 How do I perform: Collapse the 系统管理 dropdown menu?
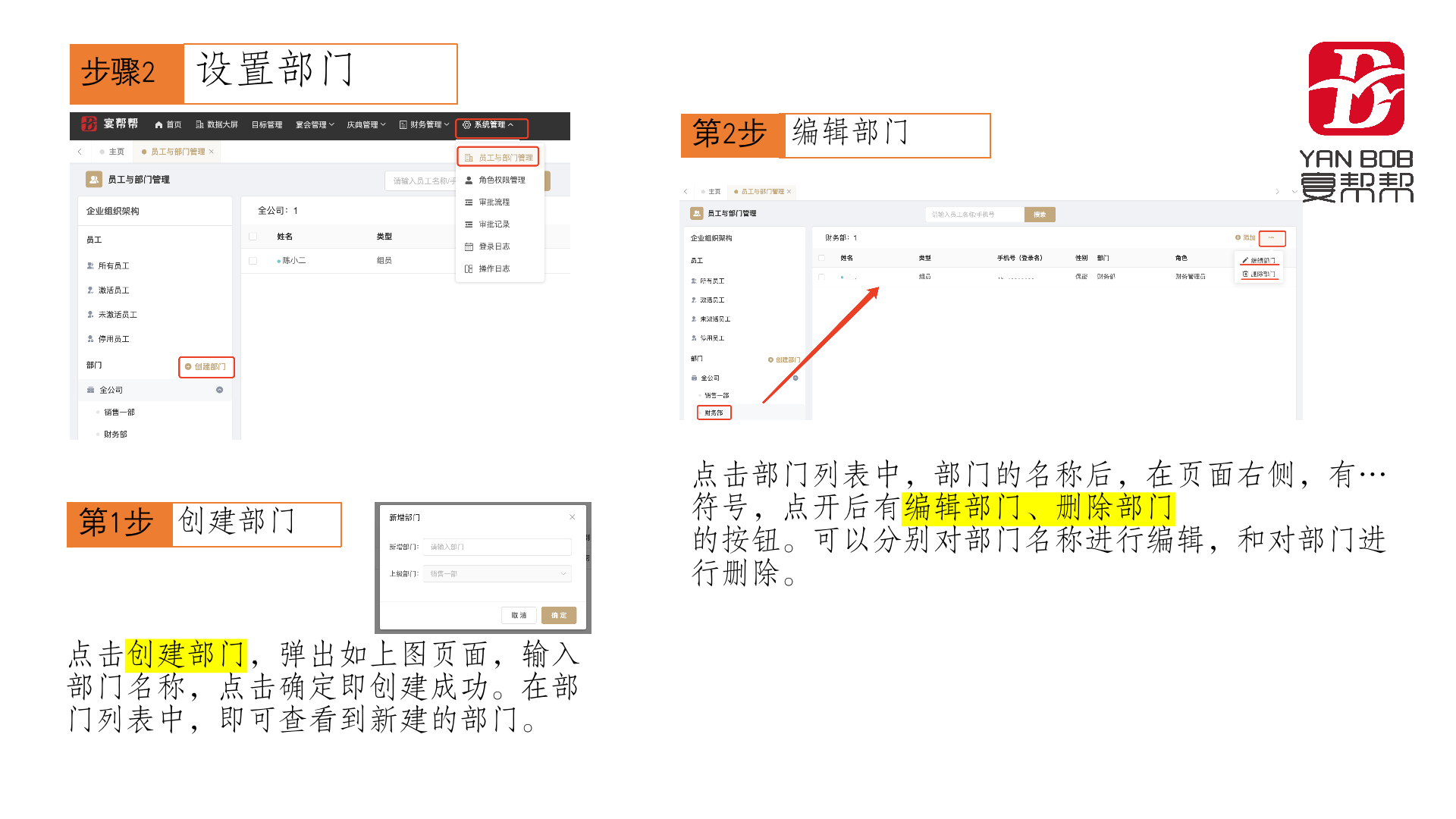[489, 125]
